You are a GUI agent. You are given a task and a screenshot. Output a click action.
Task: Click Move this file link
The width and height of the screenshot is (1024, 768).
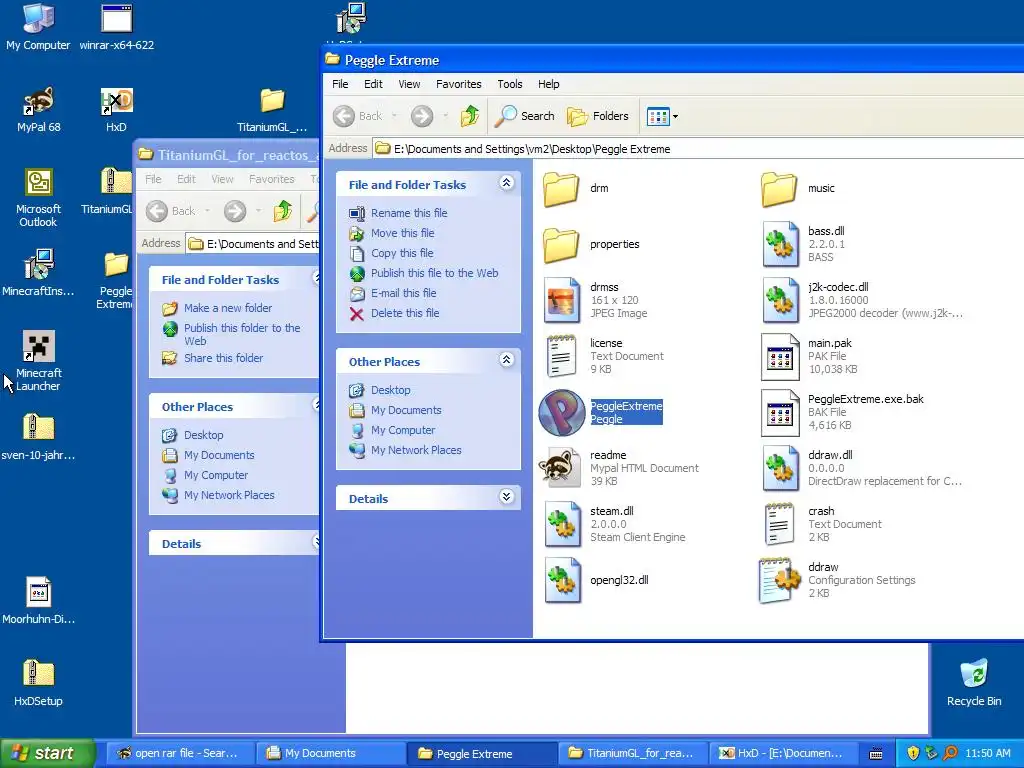coord(402,233)
